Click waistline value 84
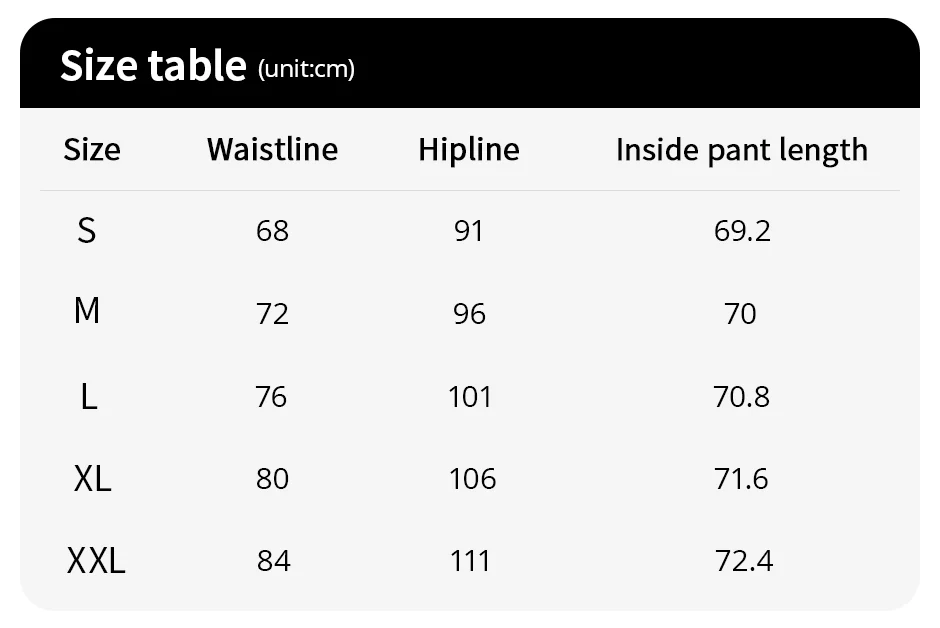The image size is (940, 628). tap(273, 561)
